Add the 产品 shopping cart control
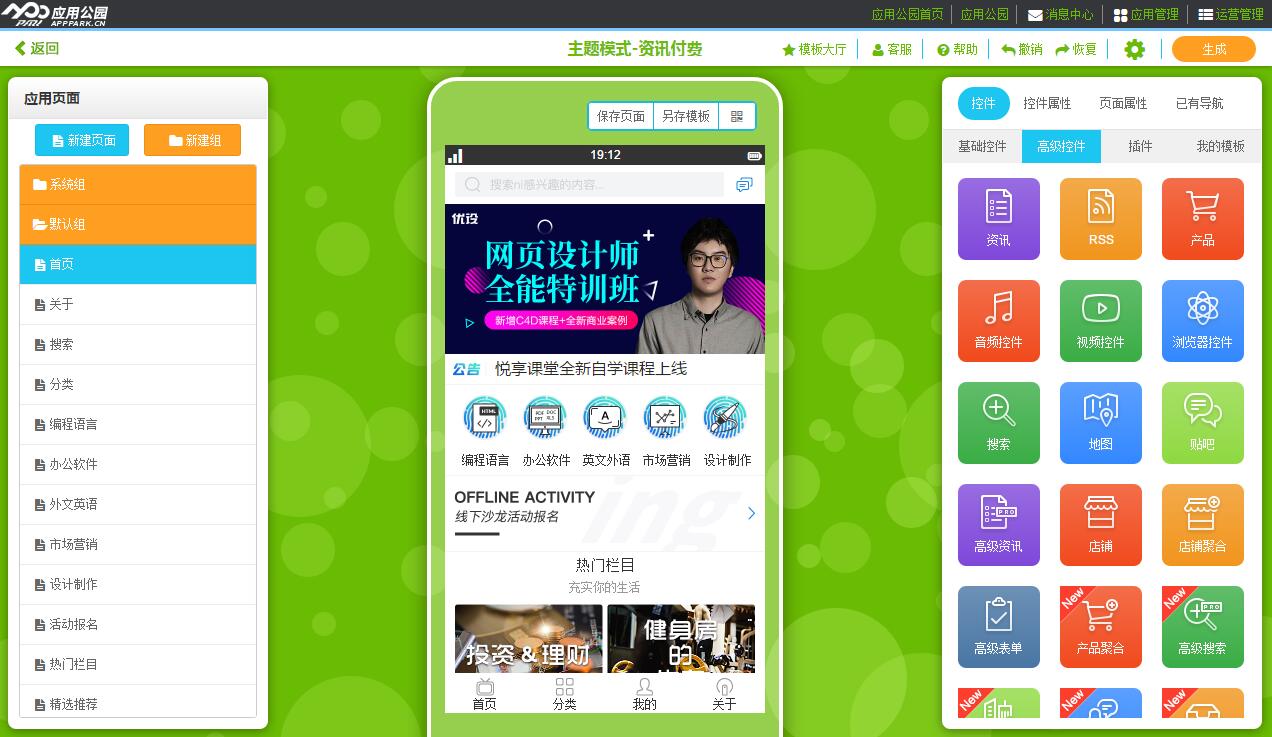 1202,218
